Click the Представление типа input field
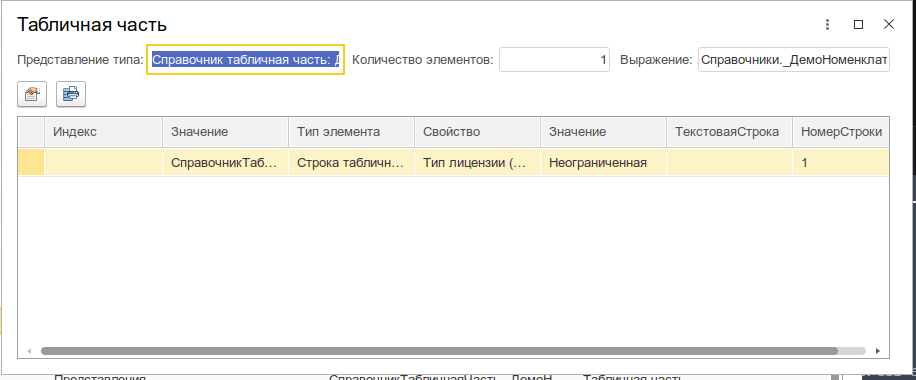This screenshot has width=916, height=380. click(245, 60)
